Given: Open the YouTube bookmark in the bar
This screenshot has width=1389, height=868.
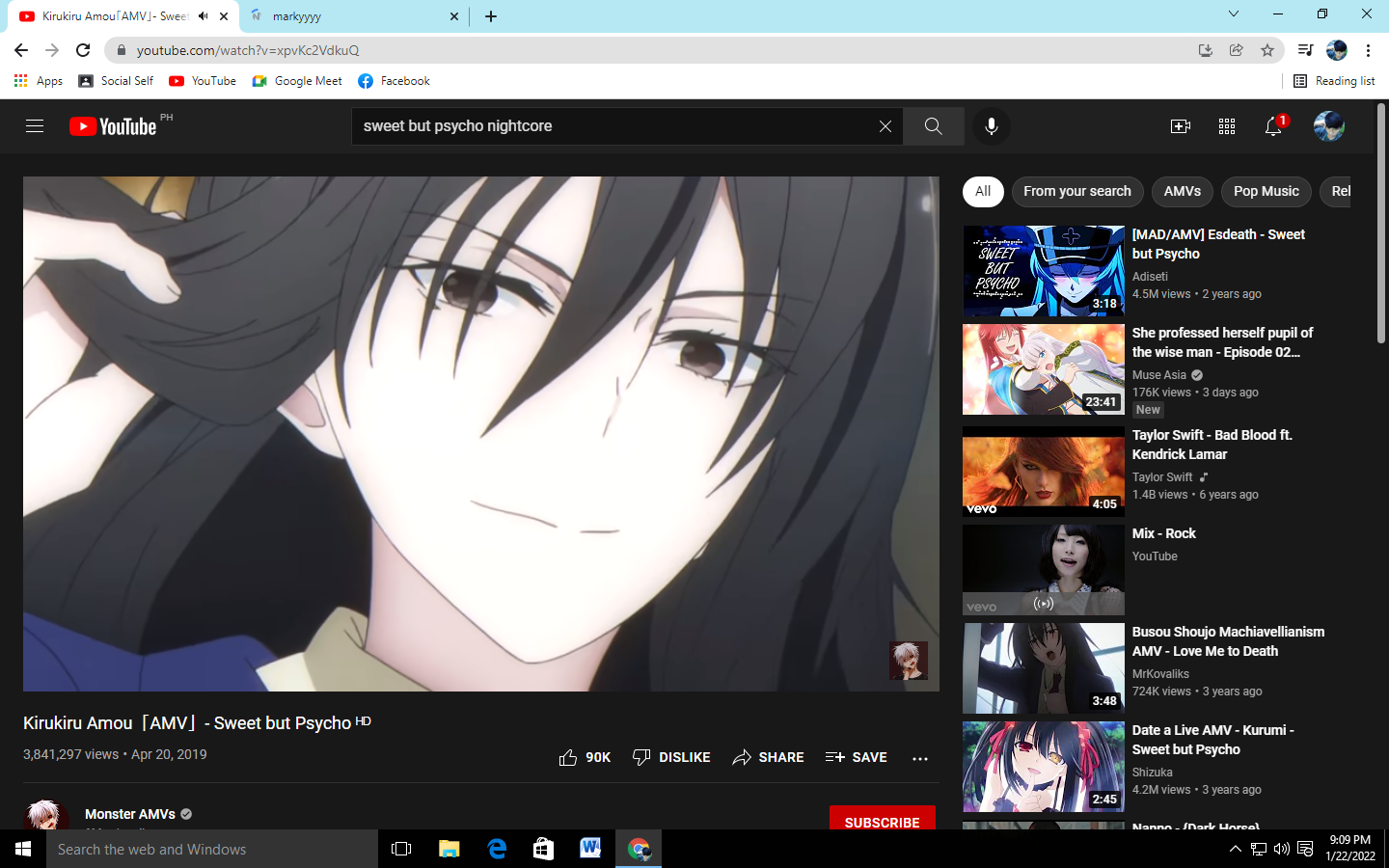Looking at the screenshot, I should tap(203, 81).
